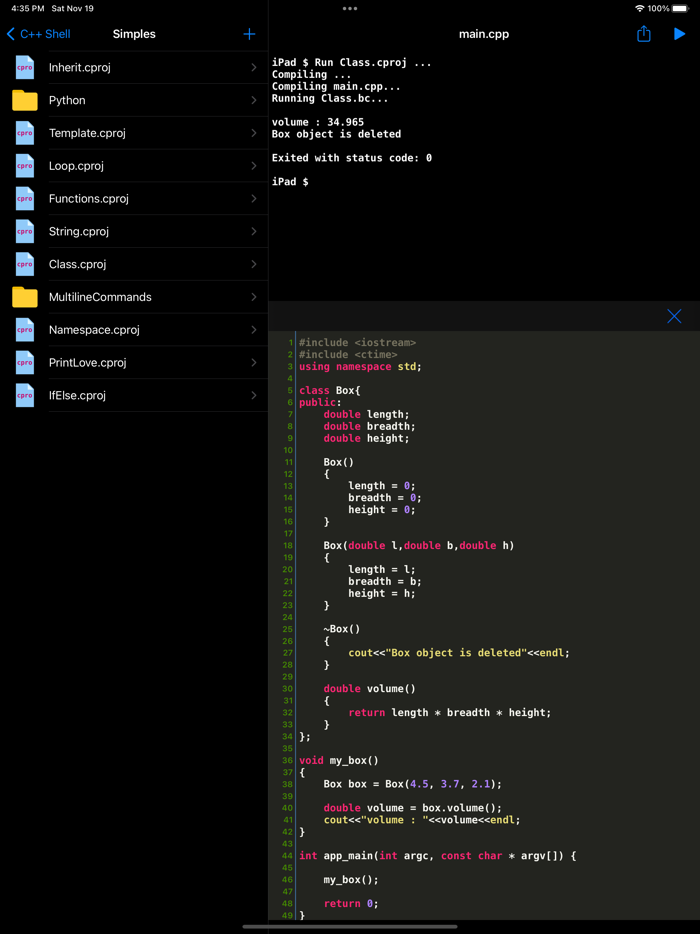
Task: Click the main.cpp title tab
Action: [484, 33]
